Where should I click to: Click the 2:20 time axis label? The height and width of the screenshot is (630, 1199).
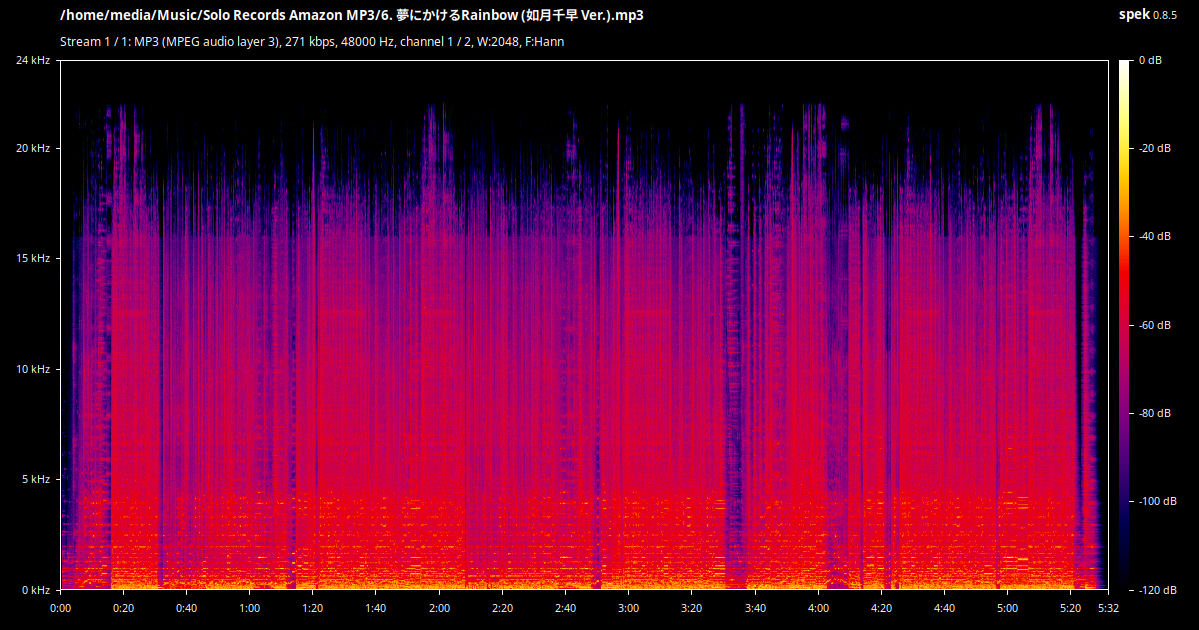pos(502,608)
